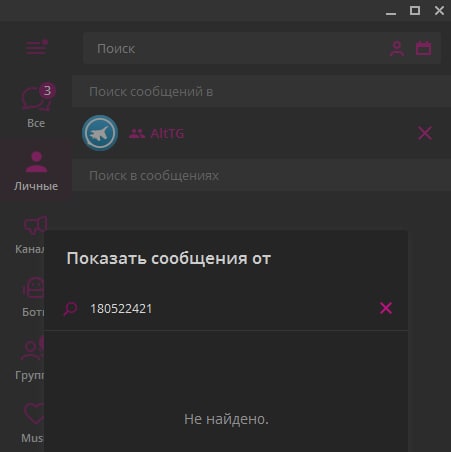Click the AltTG group avatar
Screen dimensions: 451x452
(100, 133)
